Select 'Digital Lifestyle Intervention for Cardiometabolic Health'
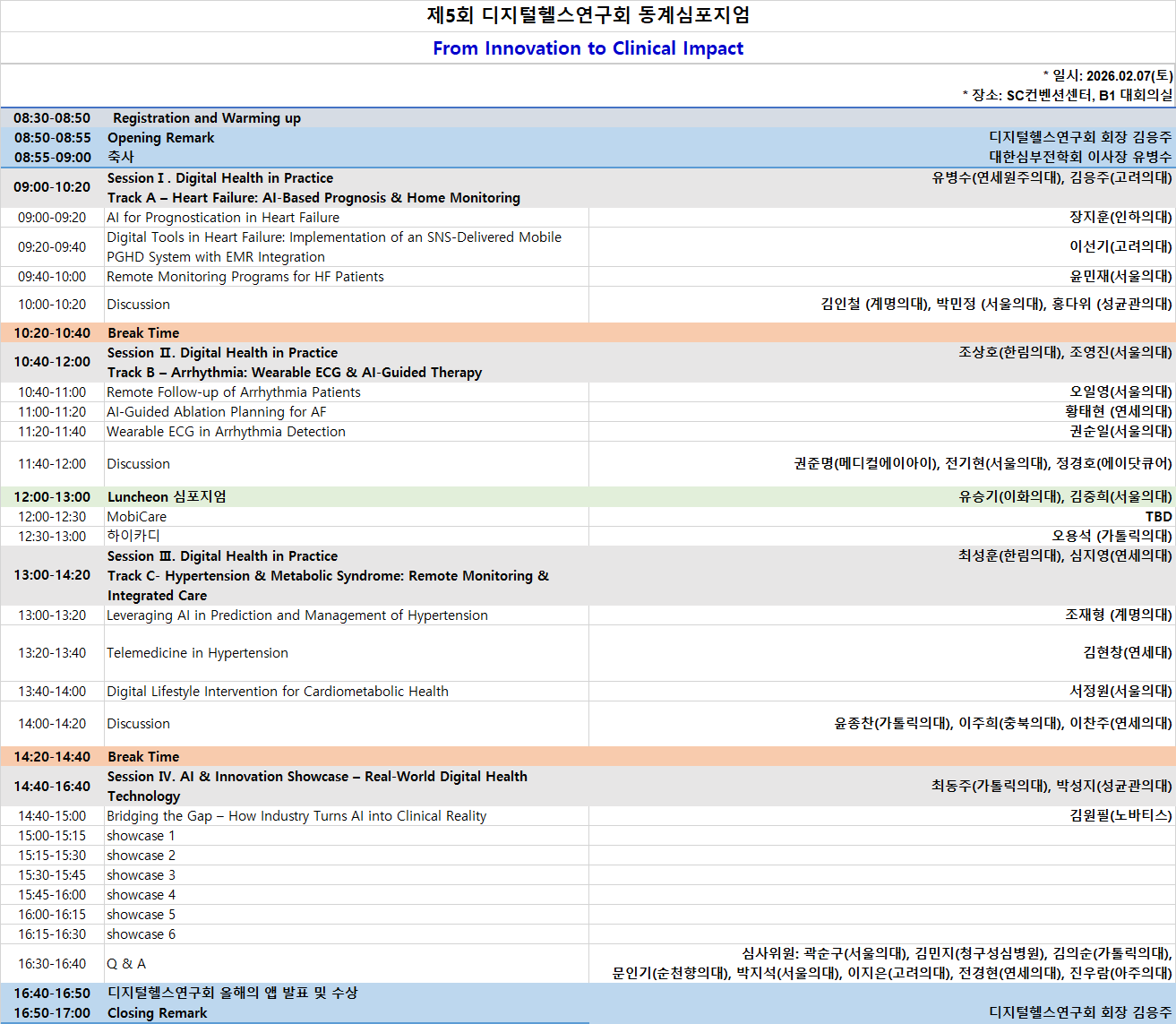The height and width of the screenshot is (1024, 1176). [277, 692]
